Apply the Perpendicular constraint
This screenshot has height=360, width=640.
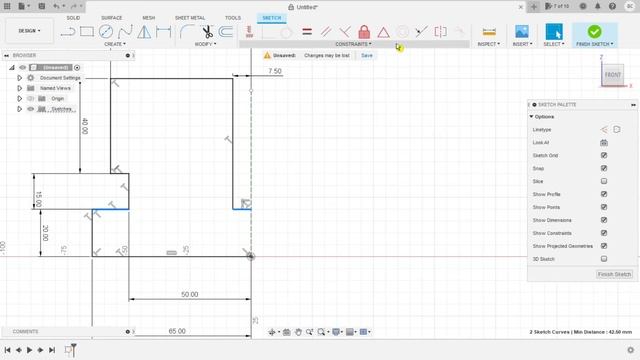[x=345, y=31]
